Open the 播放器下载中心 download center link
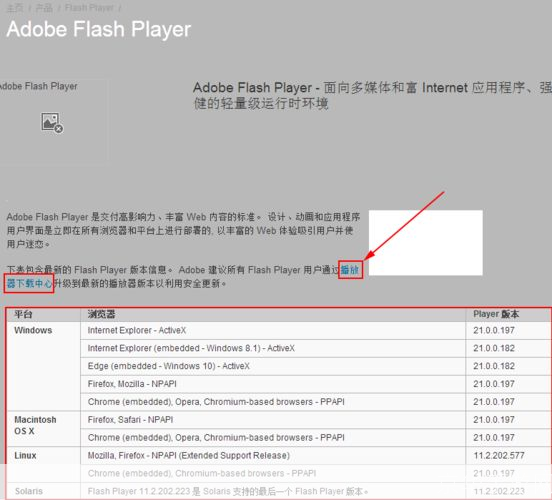This screenshot has height=500, width=552. tap(29, 283)
